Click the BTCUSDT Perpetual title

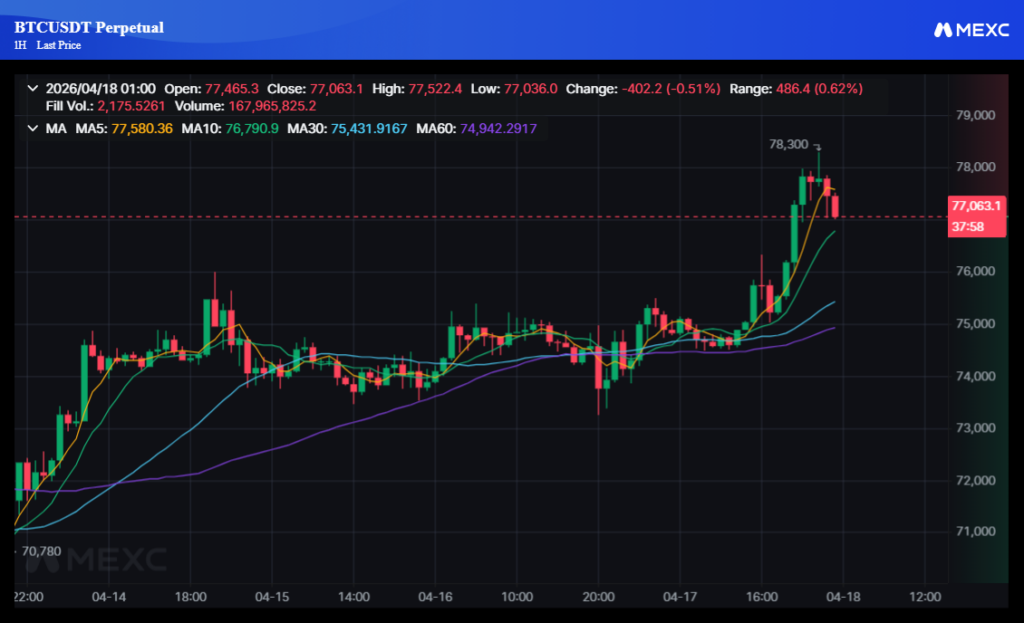[x=88, y=27]
